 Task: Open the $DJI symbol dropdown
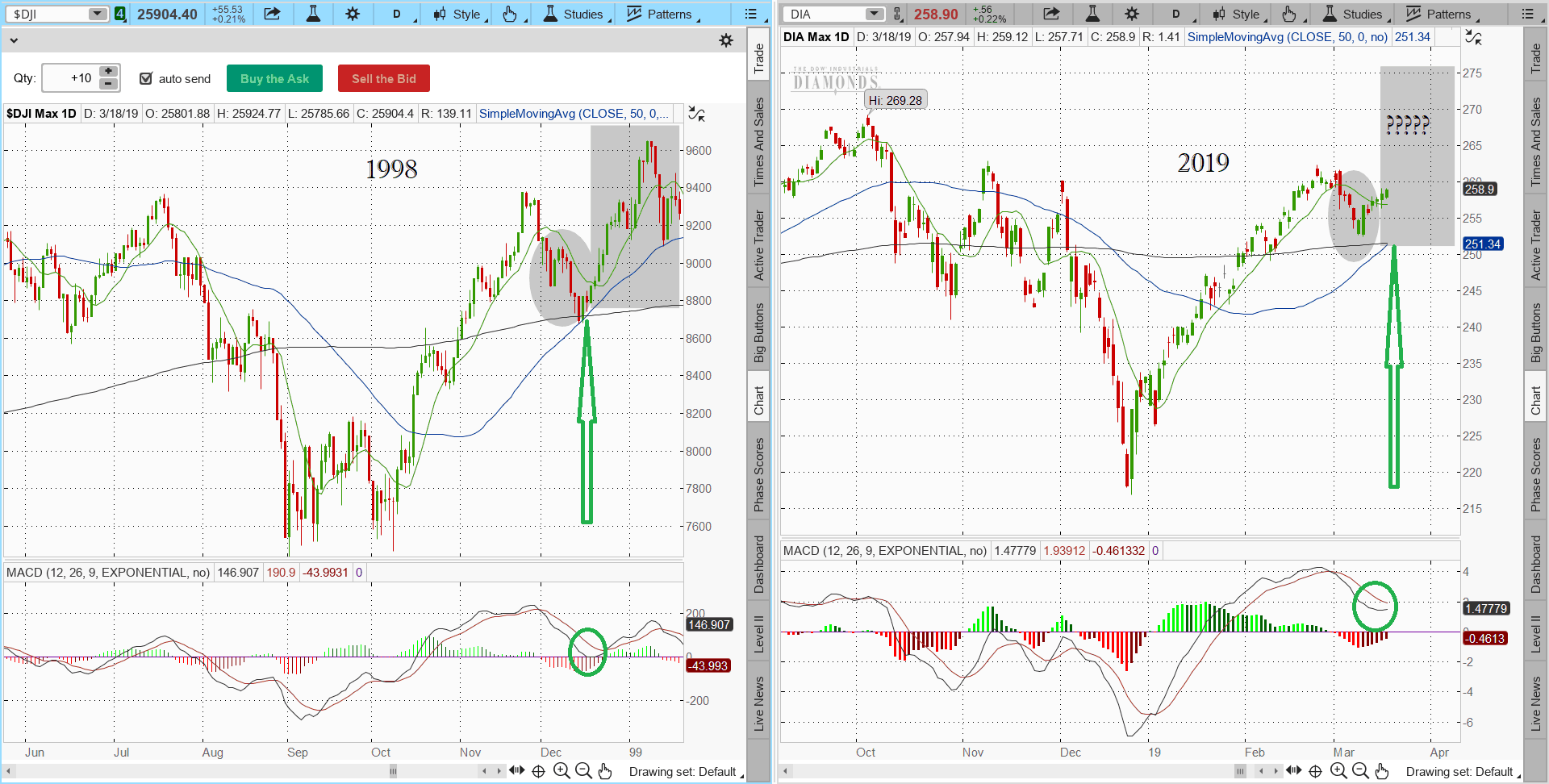click(x=97, y=14)
